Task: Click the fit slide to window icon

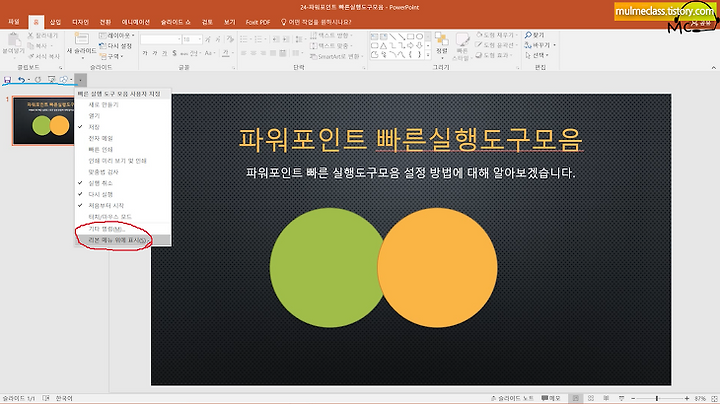Action: [714, 398]
